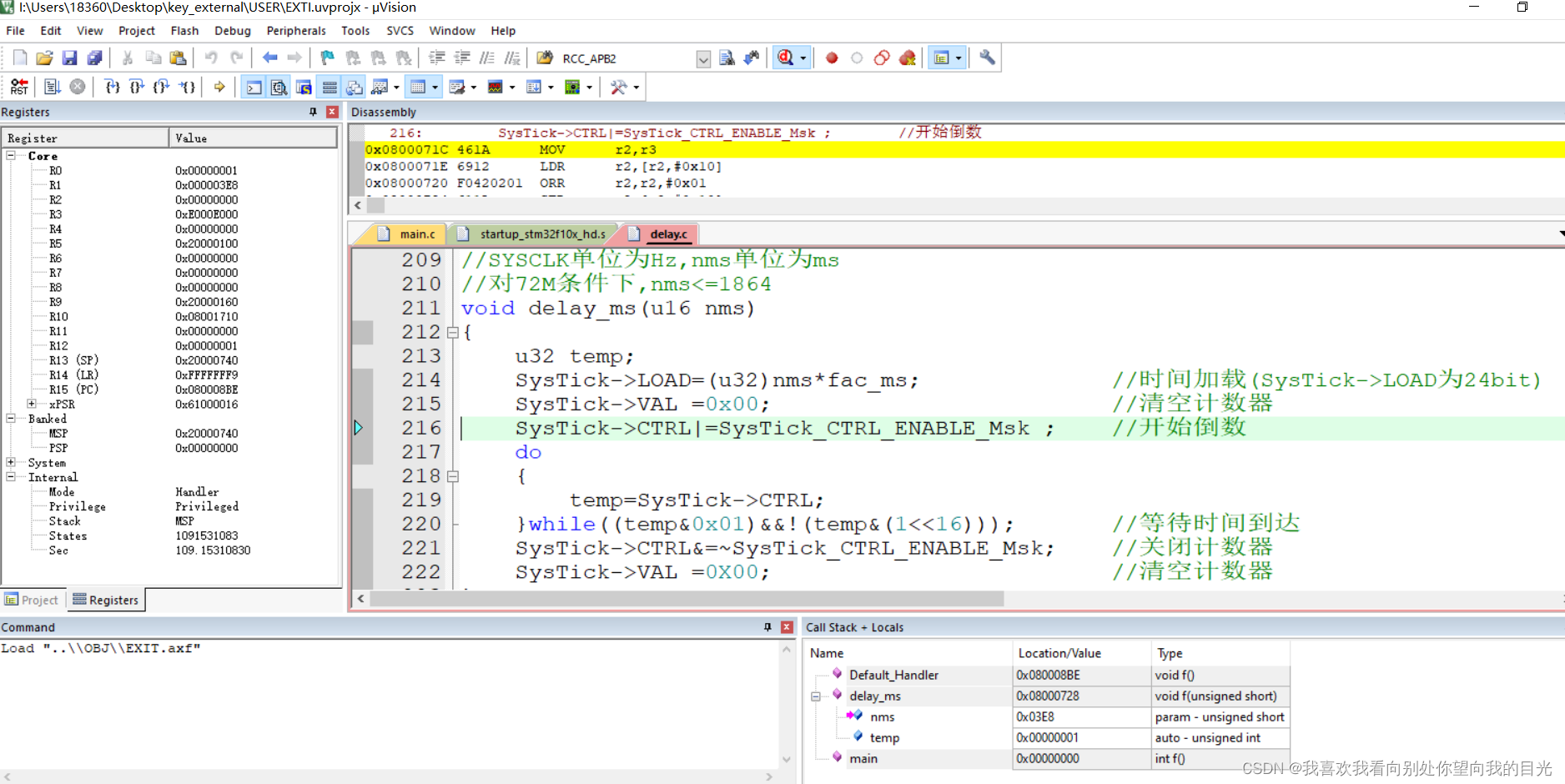Switch to the Project panel tab
This screenshot has height=784, width=1565.
(x=33, y=599)
